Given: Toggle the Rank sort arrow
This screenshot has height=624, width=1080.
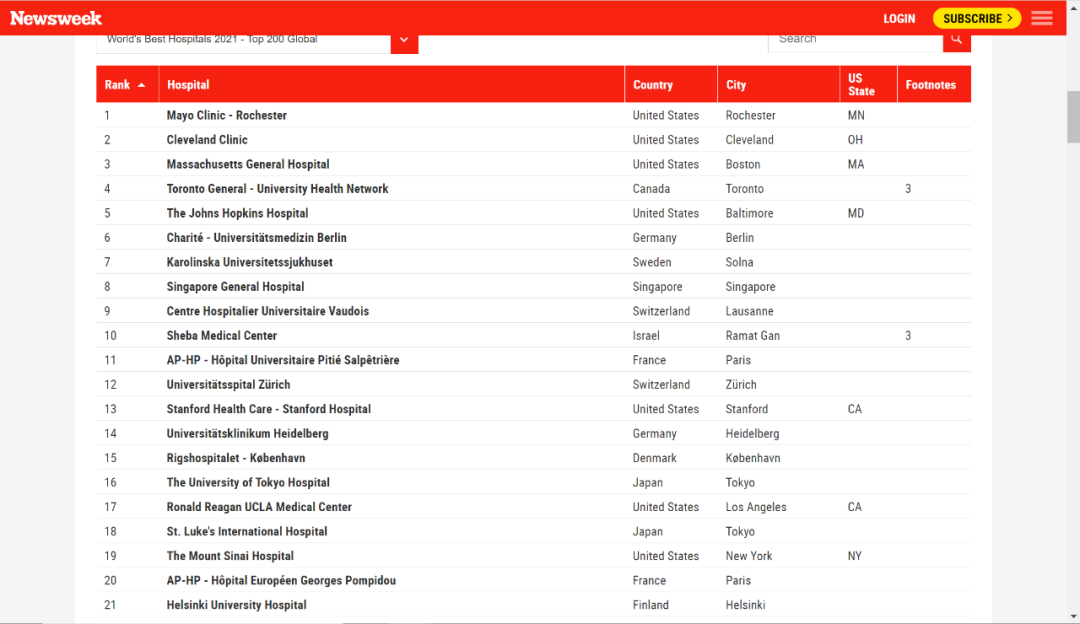Looking at the screenshot, I should pos(141,85).
